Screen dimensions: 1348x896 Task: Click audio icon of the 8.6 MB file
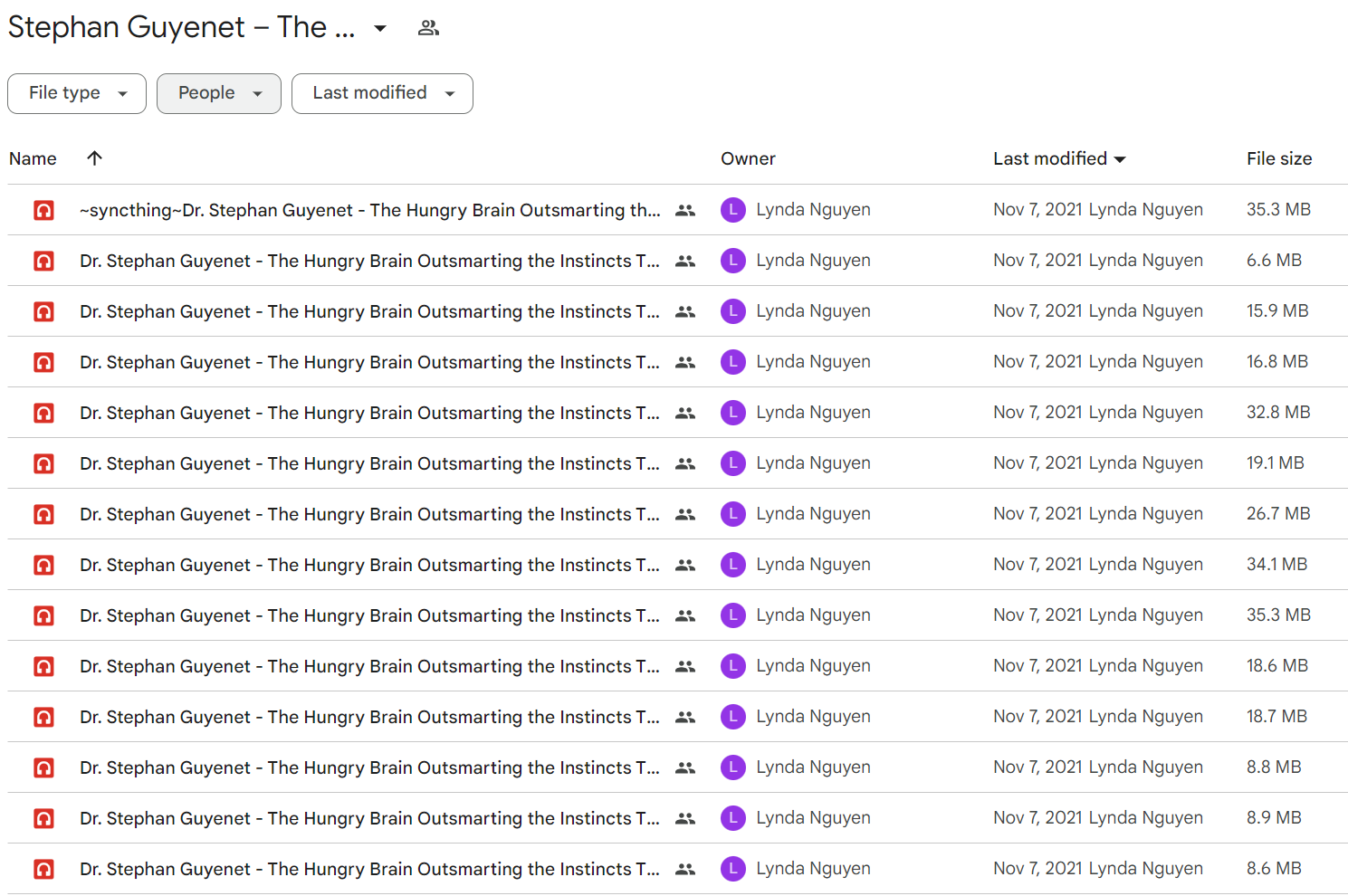point(43,869)
